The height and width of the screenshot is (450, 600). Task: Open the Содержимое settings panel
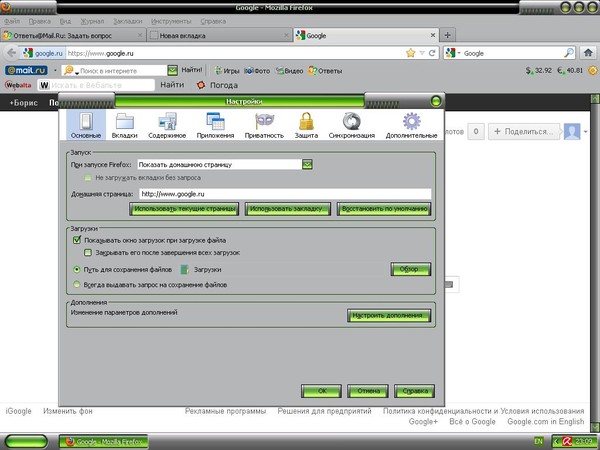(167, 125)
